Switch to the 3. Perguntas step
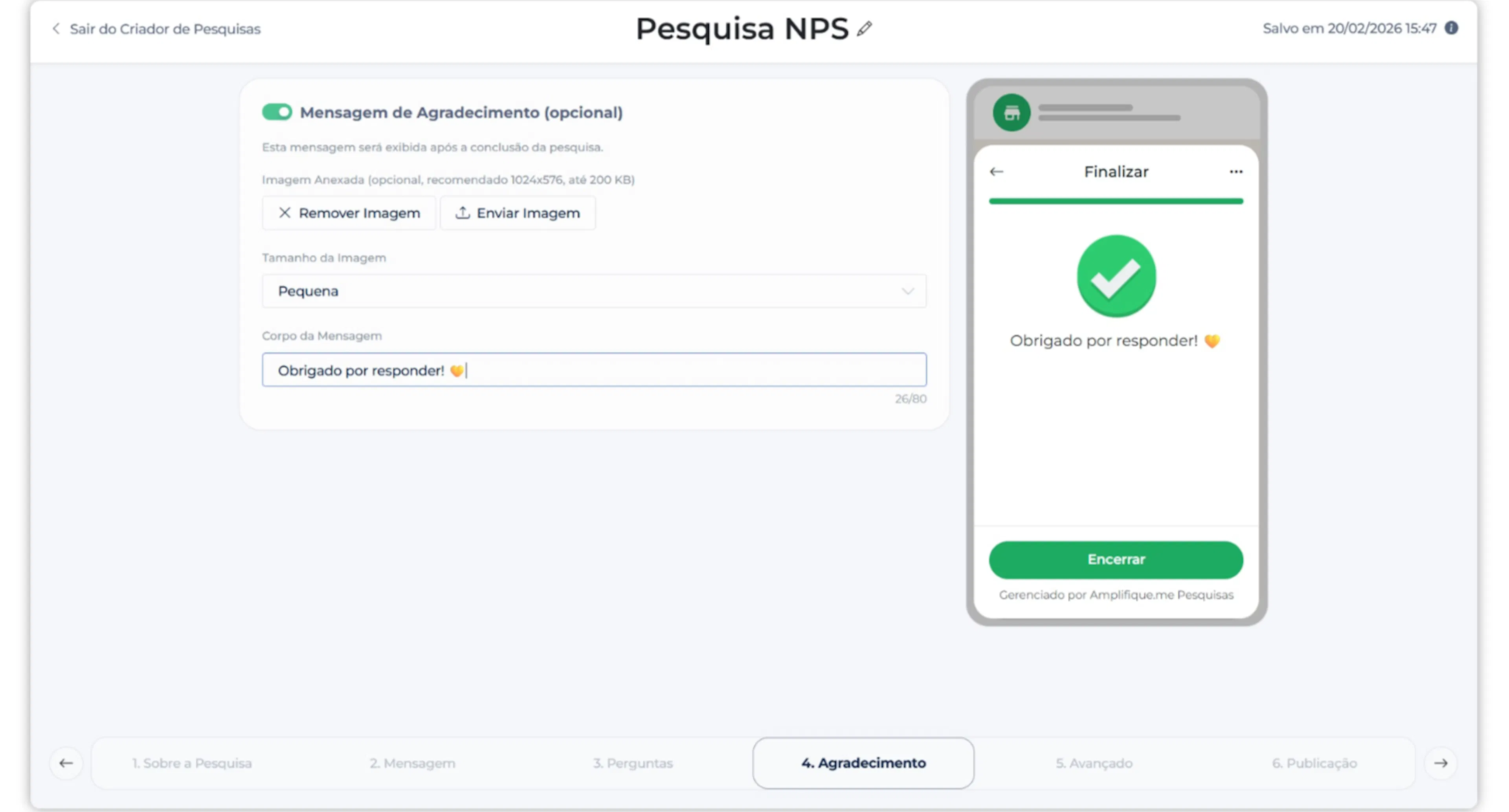The image size is (1509, 812). click(633, 763)
